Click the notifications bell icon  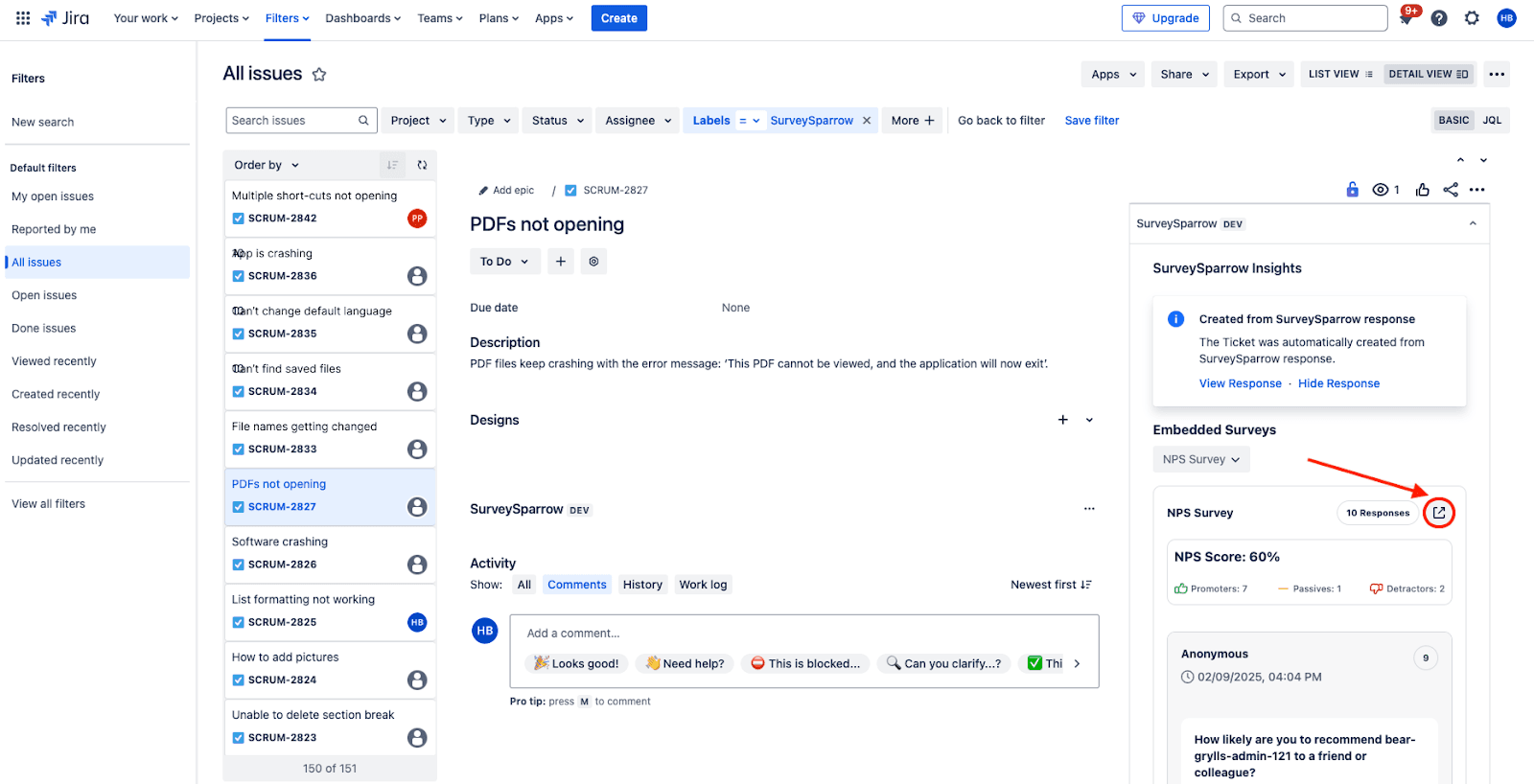[1406, 18]
